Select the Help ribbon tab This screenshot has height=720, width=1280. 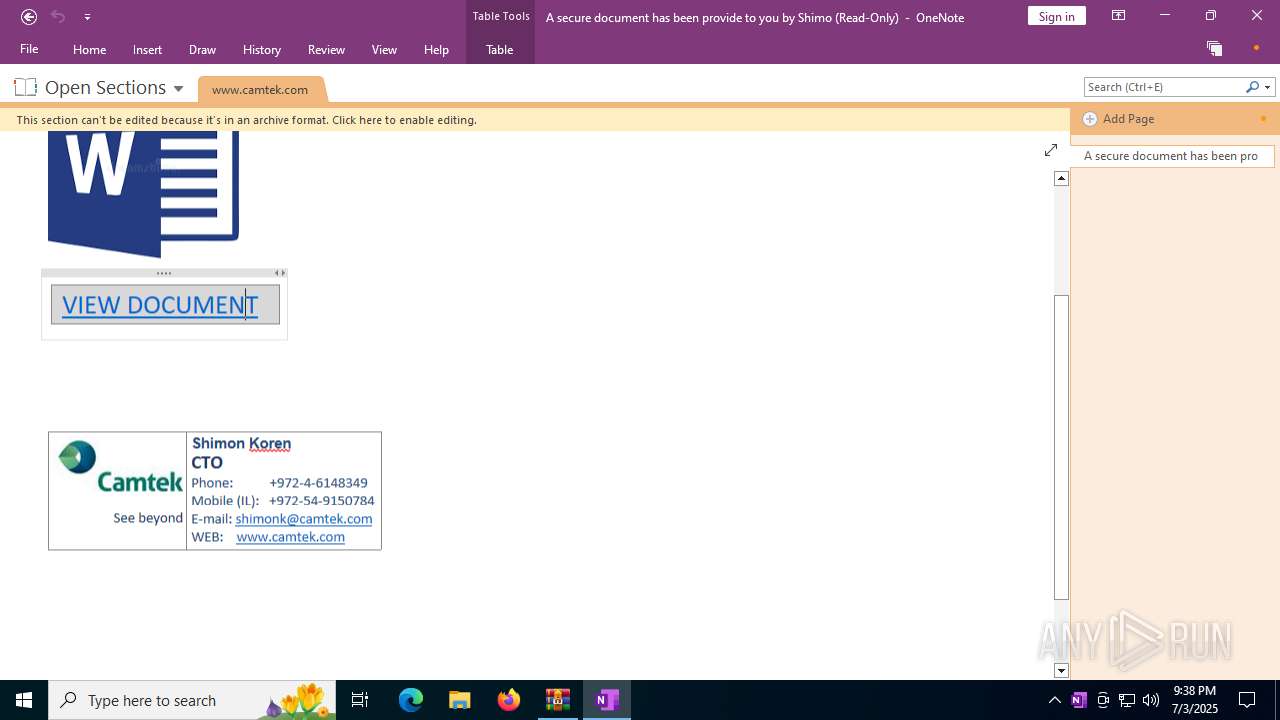pos(436,49)
